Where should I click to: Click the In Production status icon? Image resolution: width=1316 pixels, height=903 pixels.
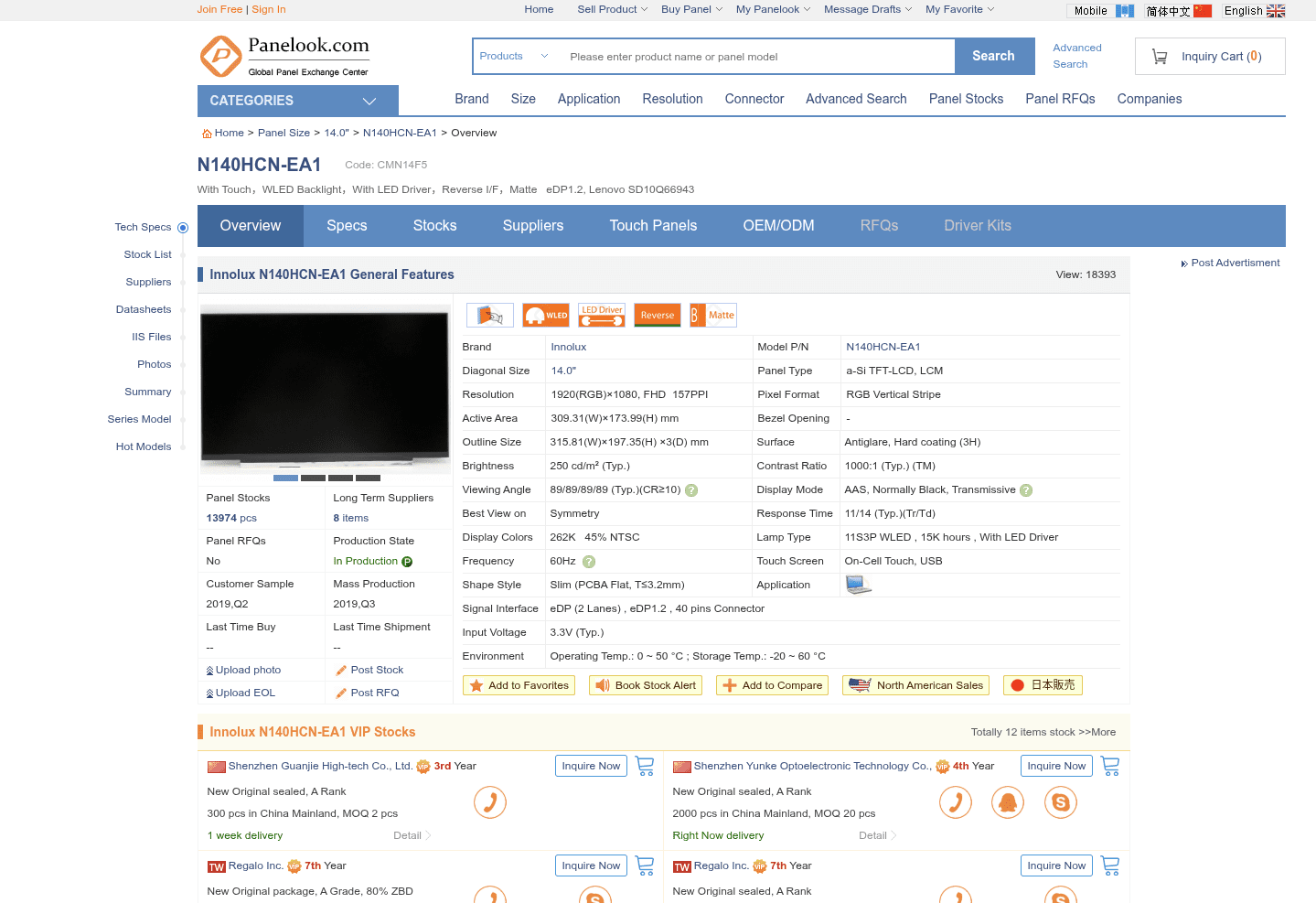pos(407,562)
